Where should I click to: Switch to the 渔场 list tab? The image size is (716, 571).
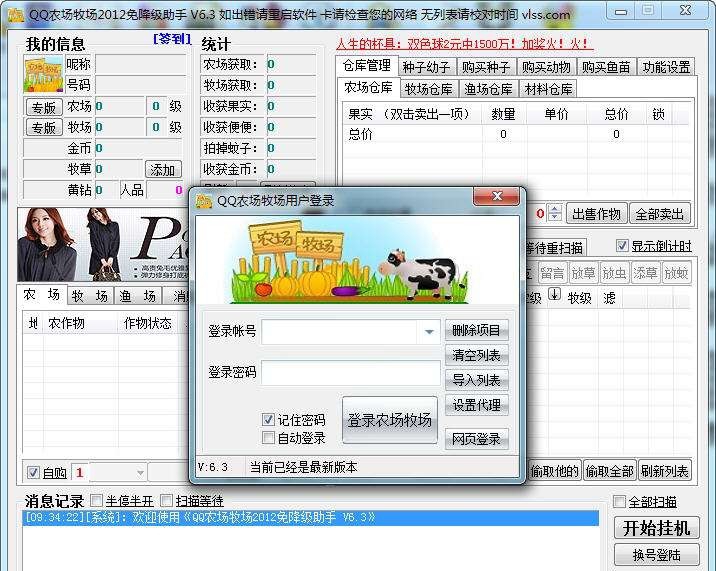137,296
